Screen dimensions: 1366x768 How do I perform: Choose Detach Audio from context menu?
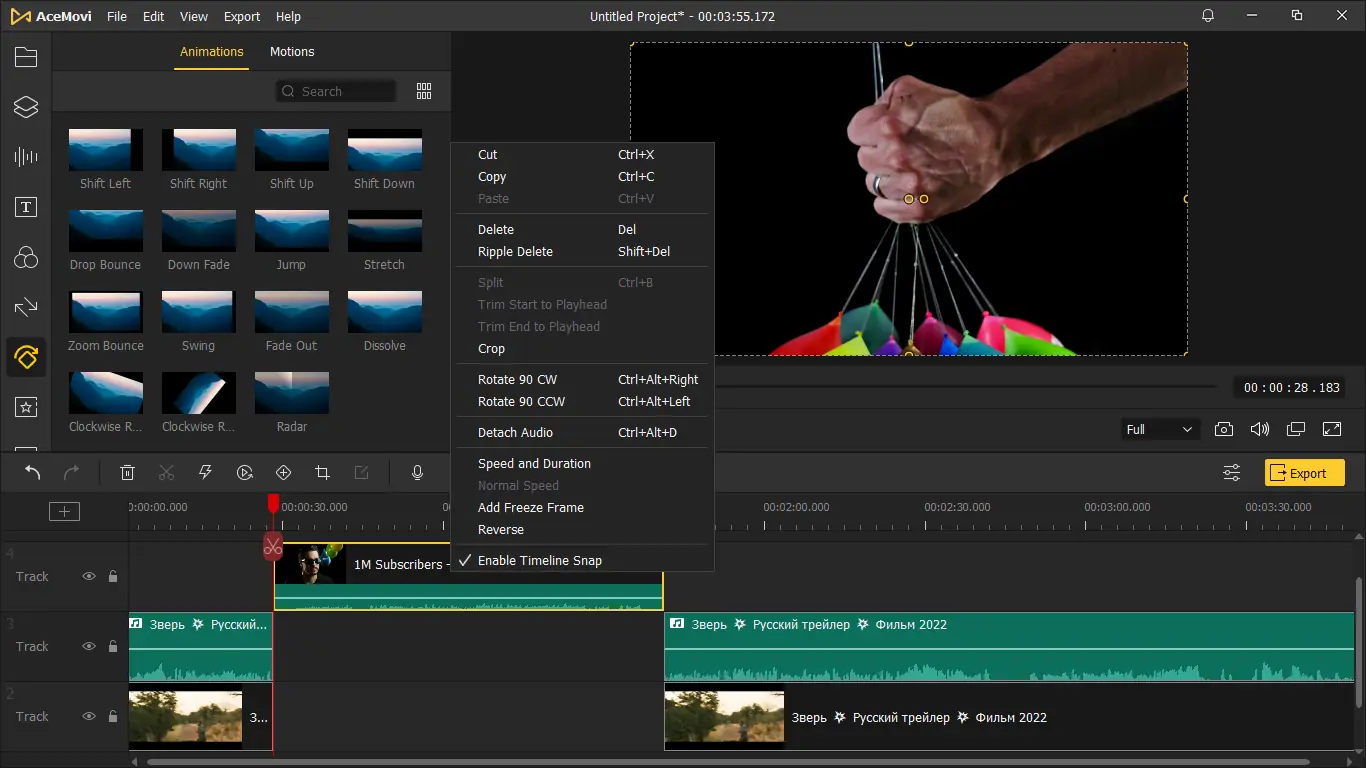click(x=515, y=433)
